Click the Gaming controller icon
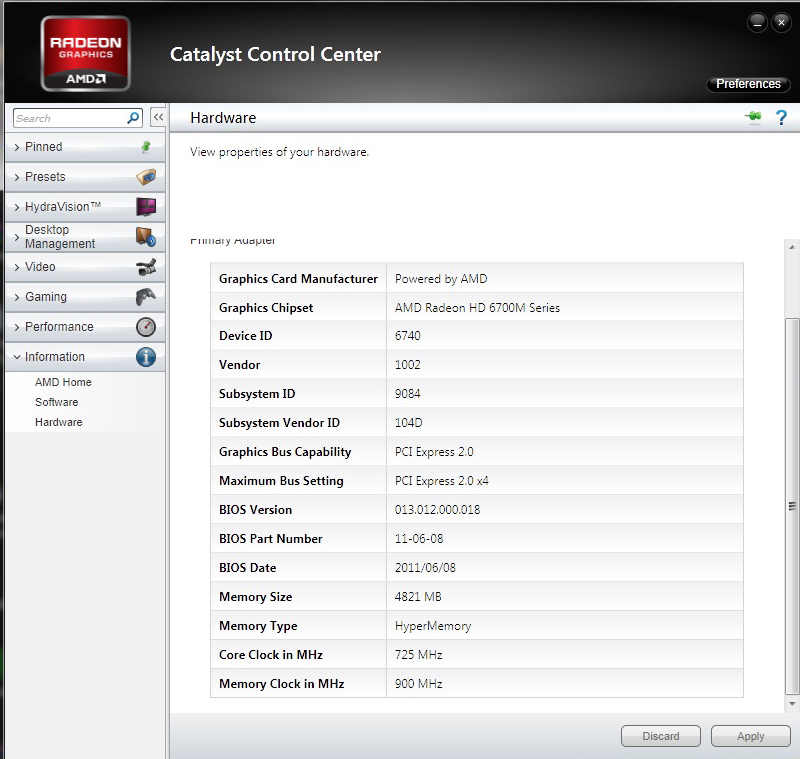This screenshot has width=800, height=759. [x=146, y=297]
